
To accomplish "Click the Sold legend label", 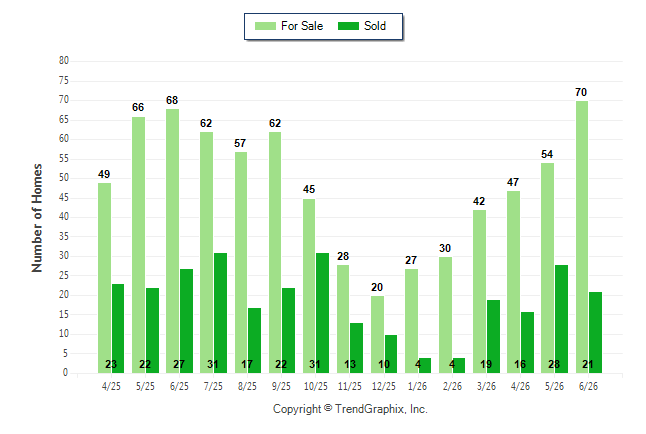I will pyautogui.click(x=375, y=26).
